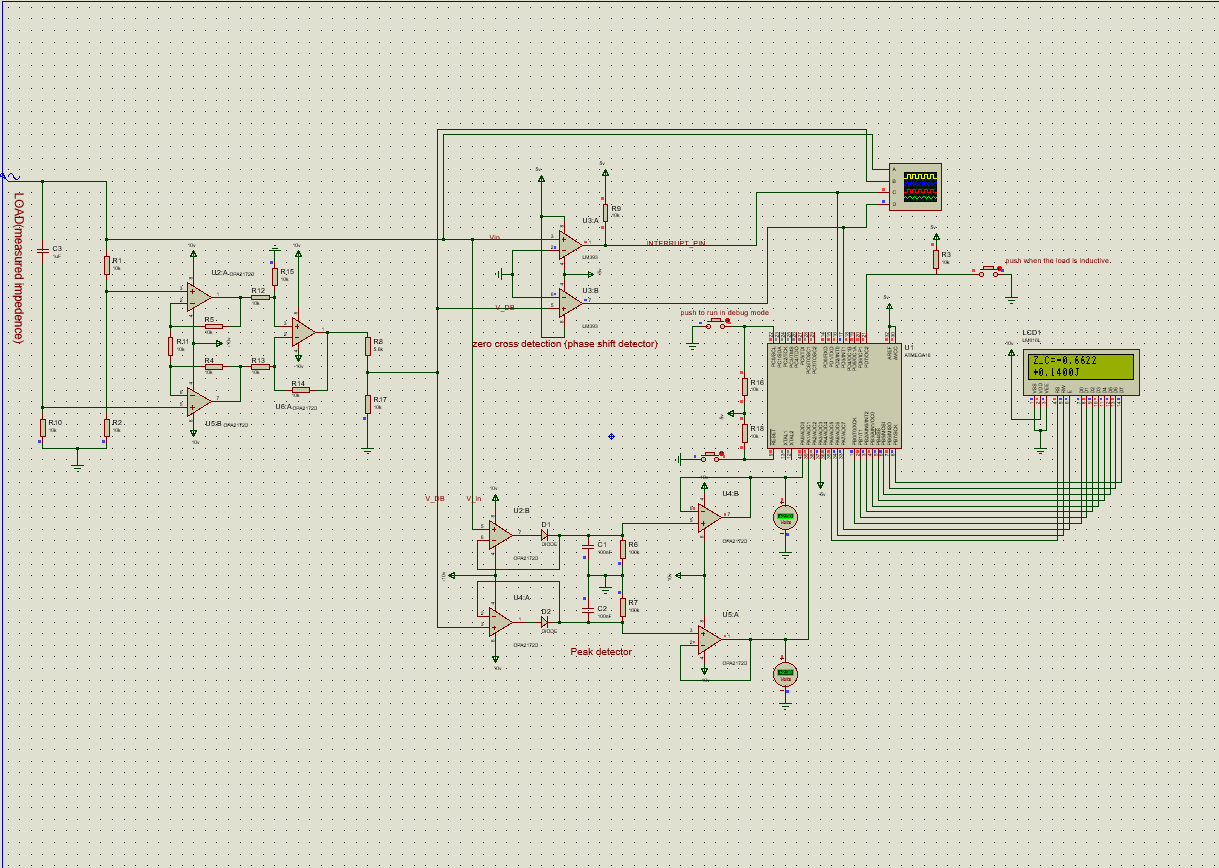Viewport: 1219px width, 868px height.
Task: Select resistor R7
Action: pos(622,607)
